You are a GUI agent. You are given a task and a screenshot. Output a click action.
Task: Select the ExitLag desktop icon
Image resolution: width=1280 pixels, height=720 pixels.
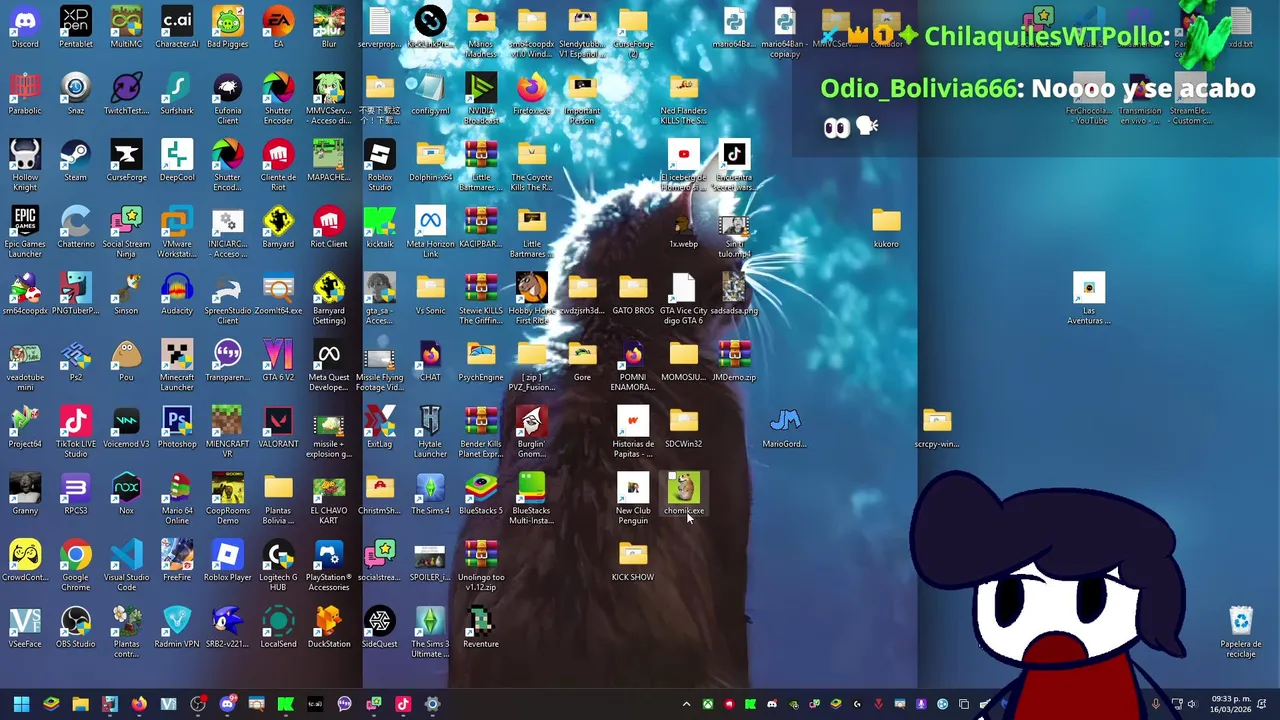click(380, 427)
